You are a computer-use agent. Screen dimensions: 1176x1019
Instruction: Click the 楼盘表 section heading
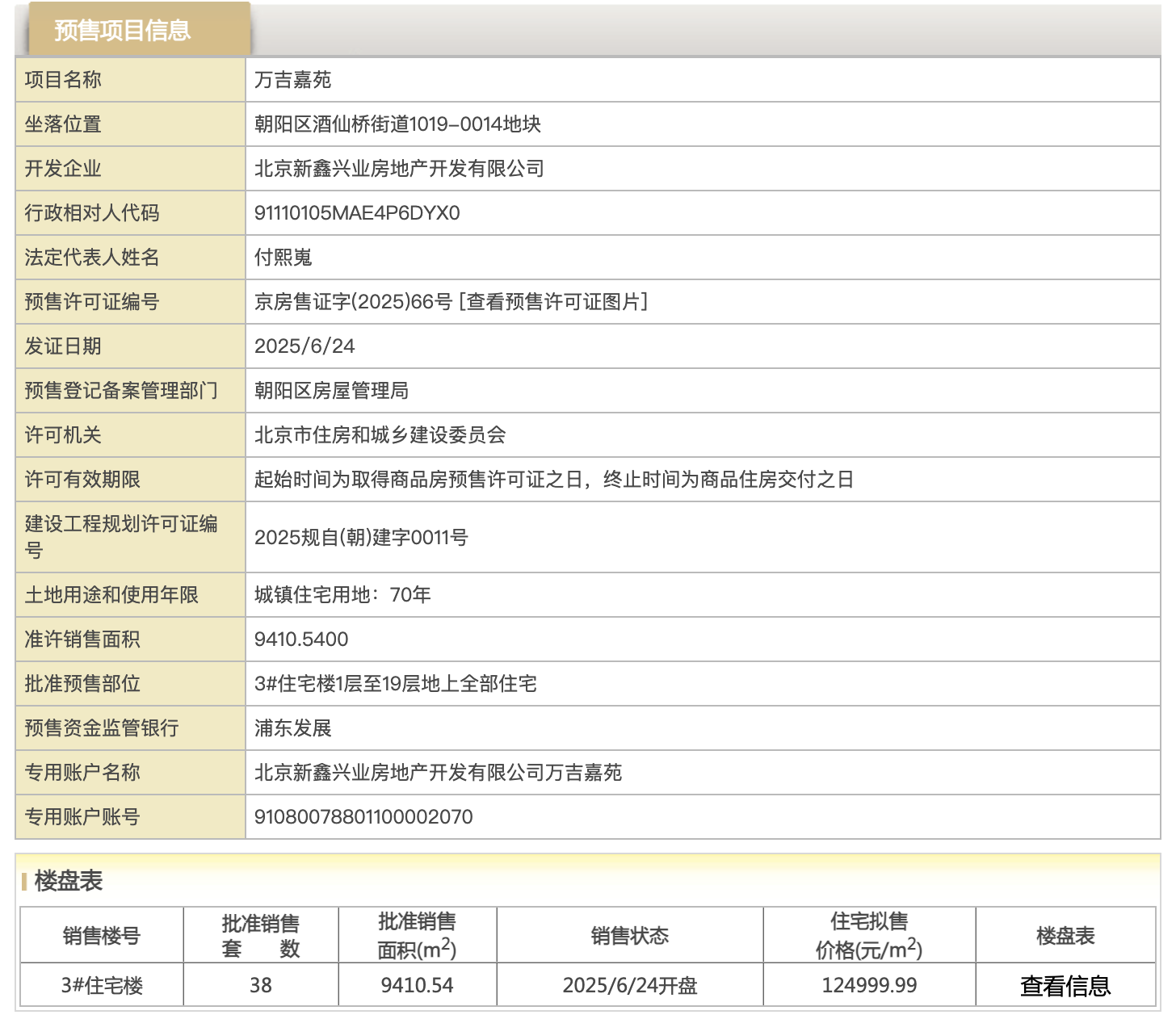pyautogui.click(x=69, y=881)
